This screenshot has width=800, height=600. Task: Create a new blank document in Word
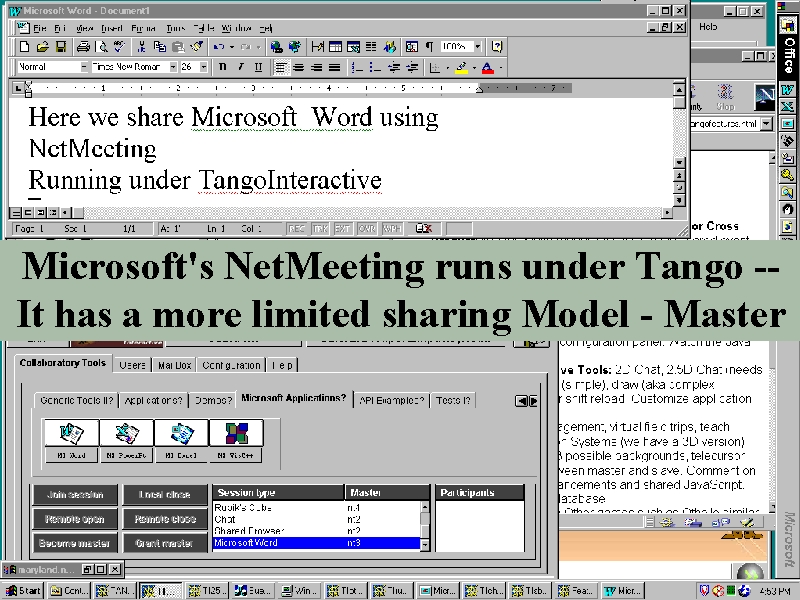point(24,47)
